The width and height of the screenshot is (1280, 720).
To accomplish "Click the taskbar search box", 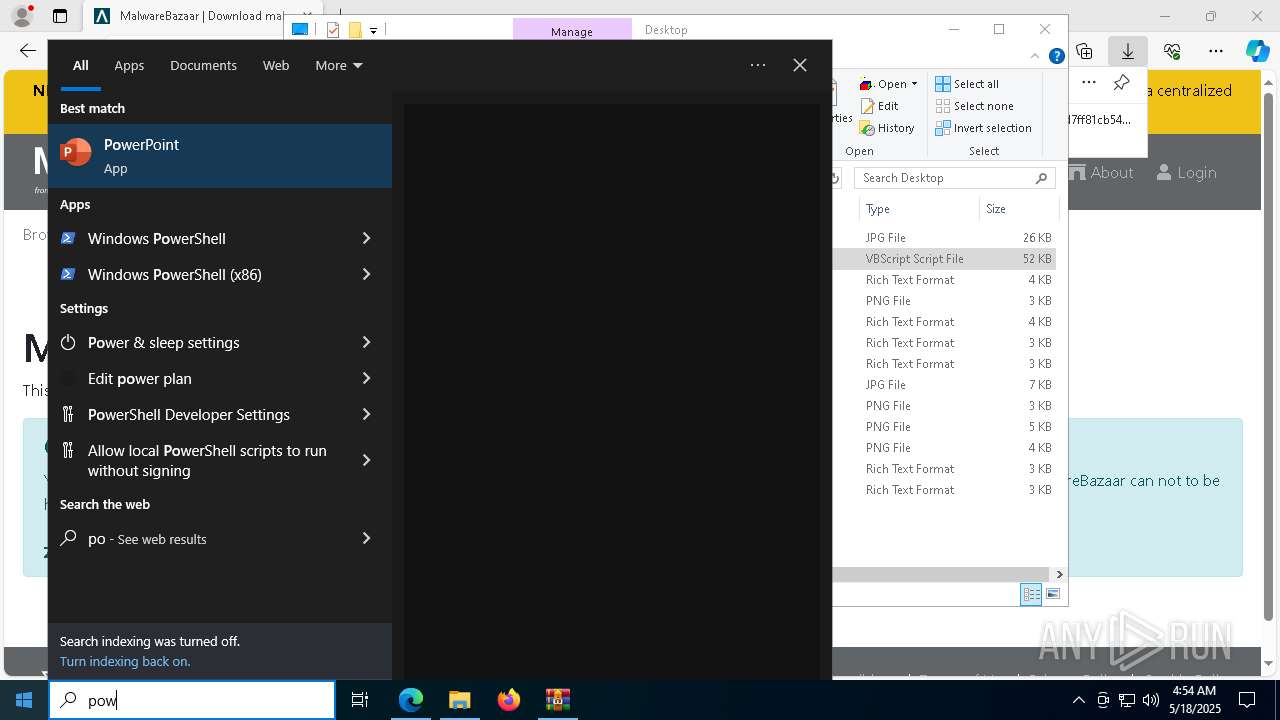I will point(192,700).
